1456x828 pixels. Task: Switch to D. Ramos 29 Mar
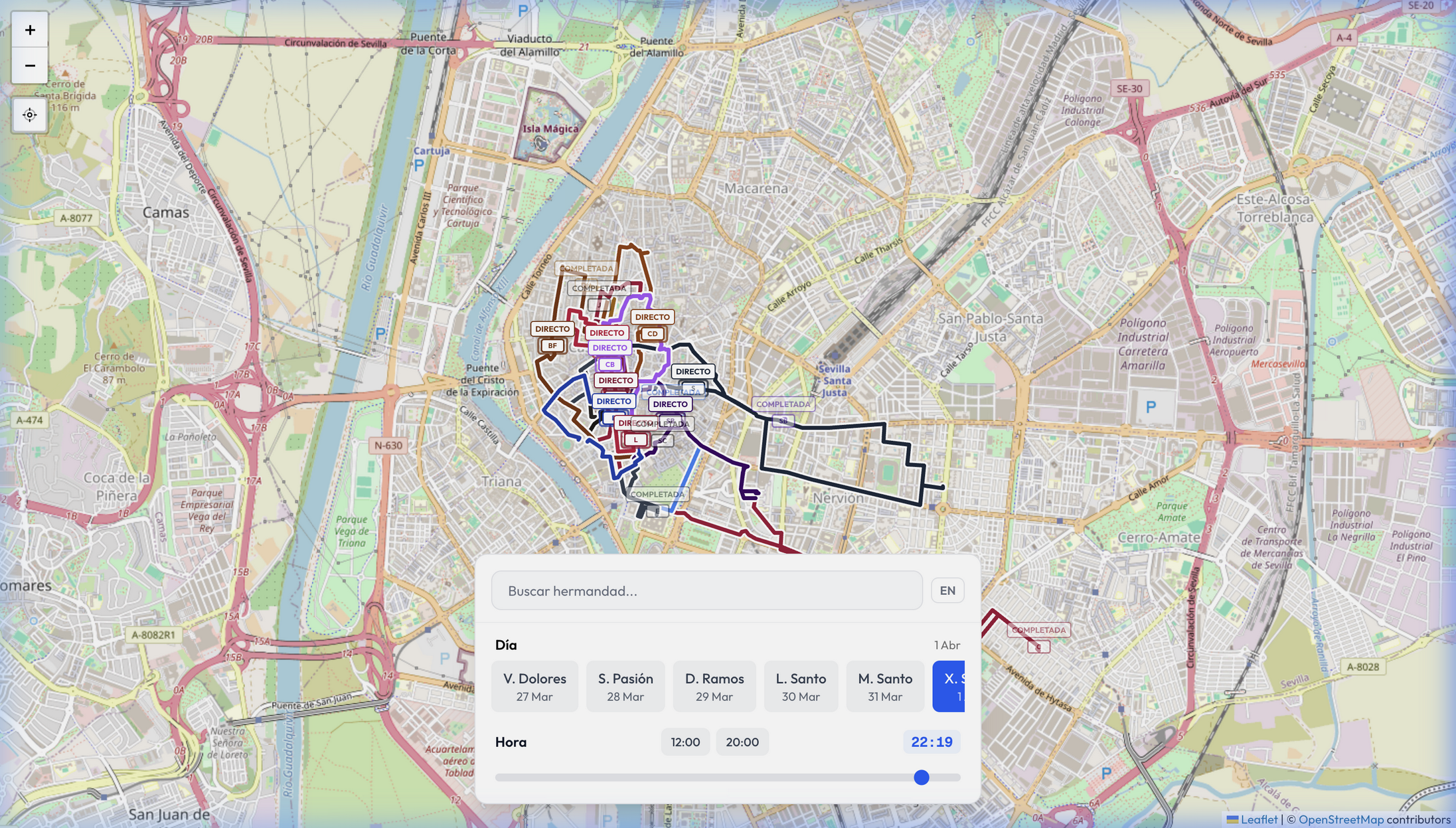tap(714, 686)
